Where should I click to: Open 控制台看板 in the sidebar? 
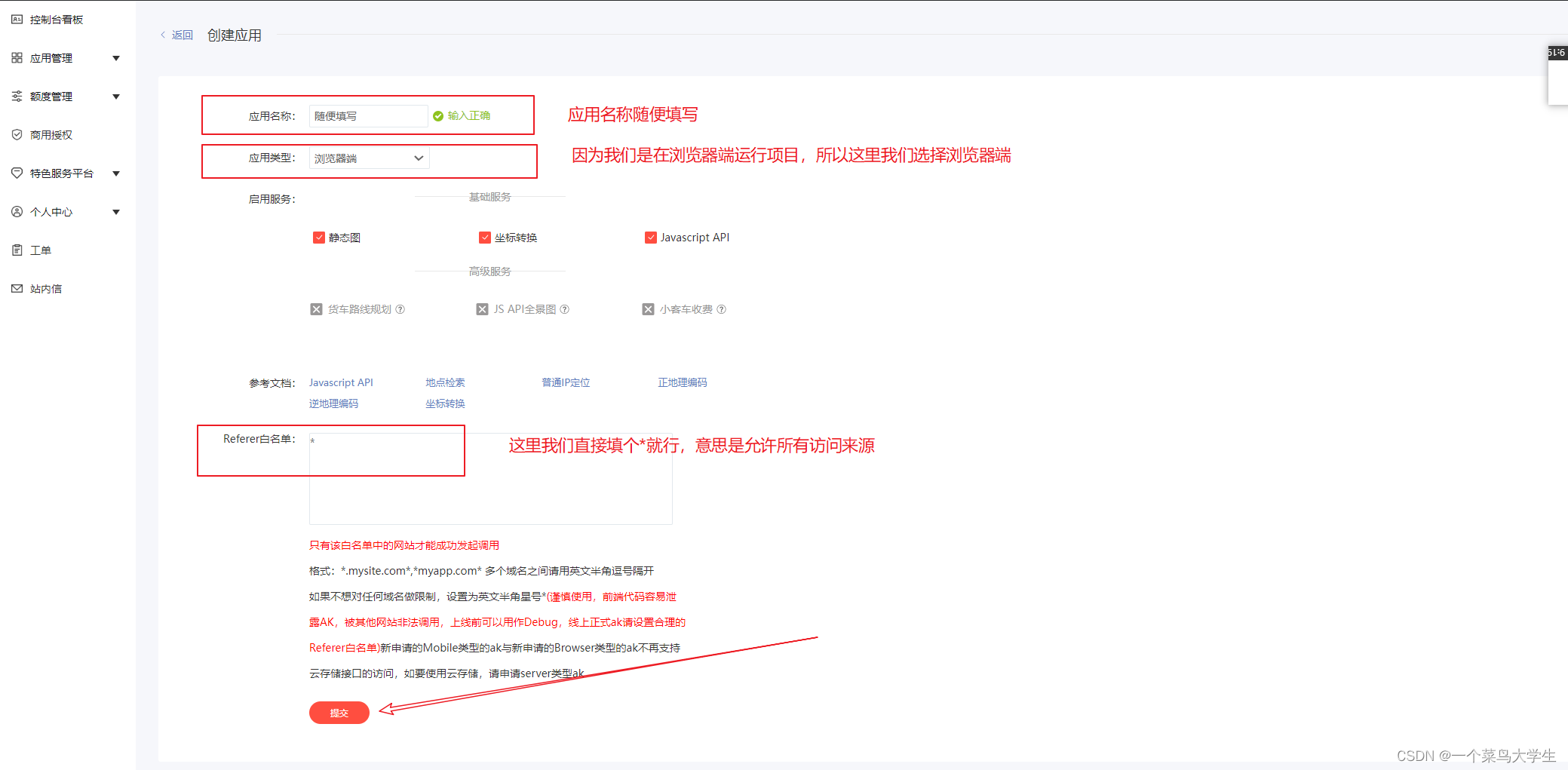(x=57, y=20)
